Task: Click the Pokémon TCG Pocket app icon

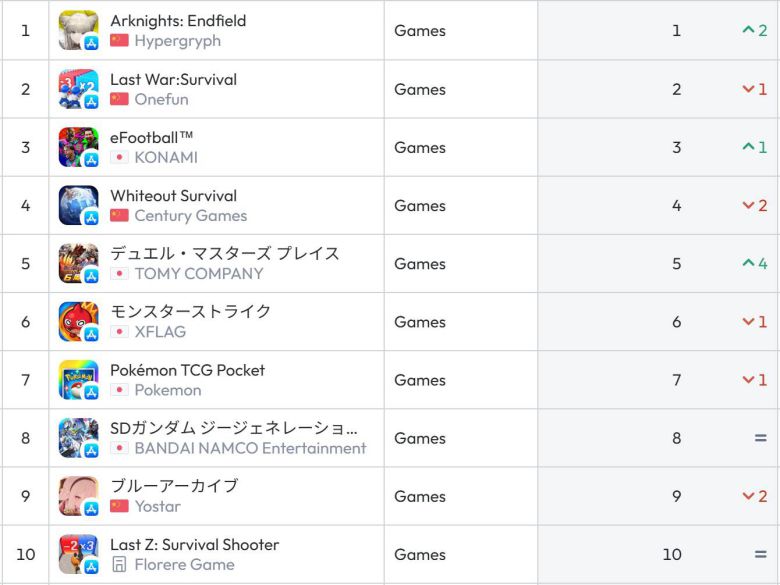Action: [78, 380]
